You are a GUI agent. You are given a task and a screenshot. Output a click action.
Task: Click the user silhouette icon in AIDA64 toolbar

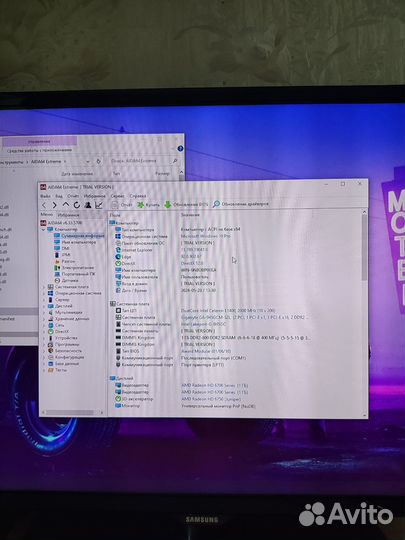[x=88, y=205]
